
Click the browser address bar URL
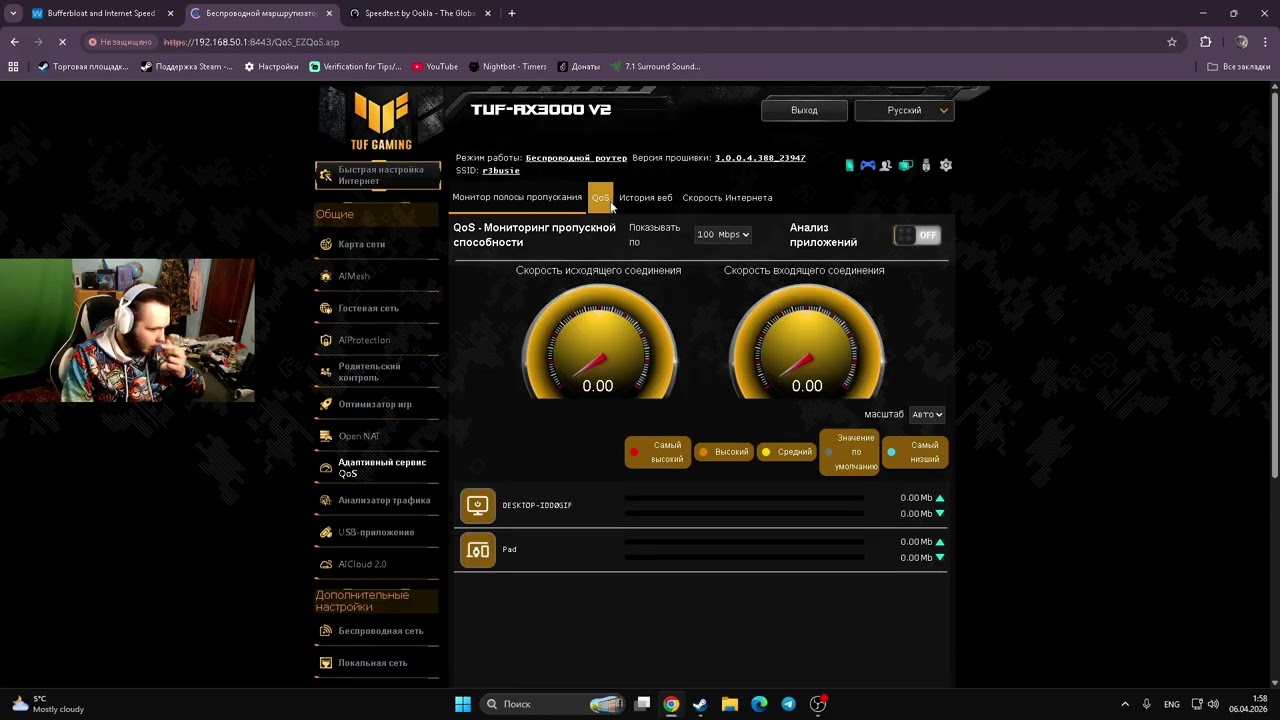(x=251, y=42)
